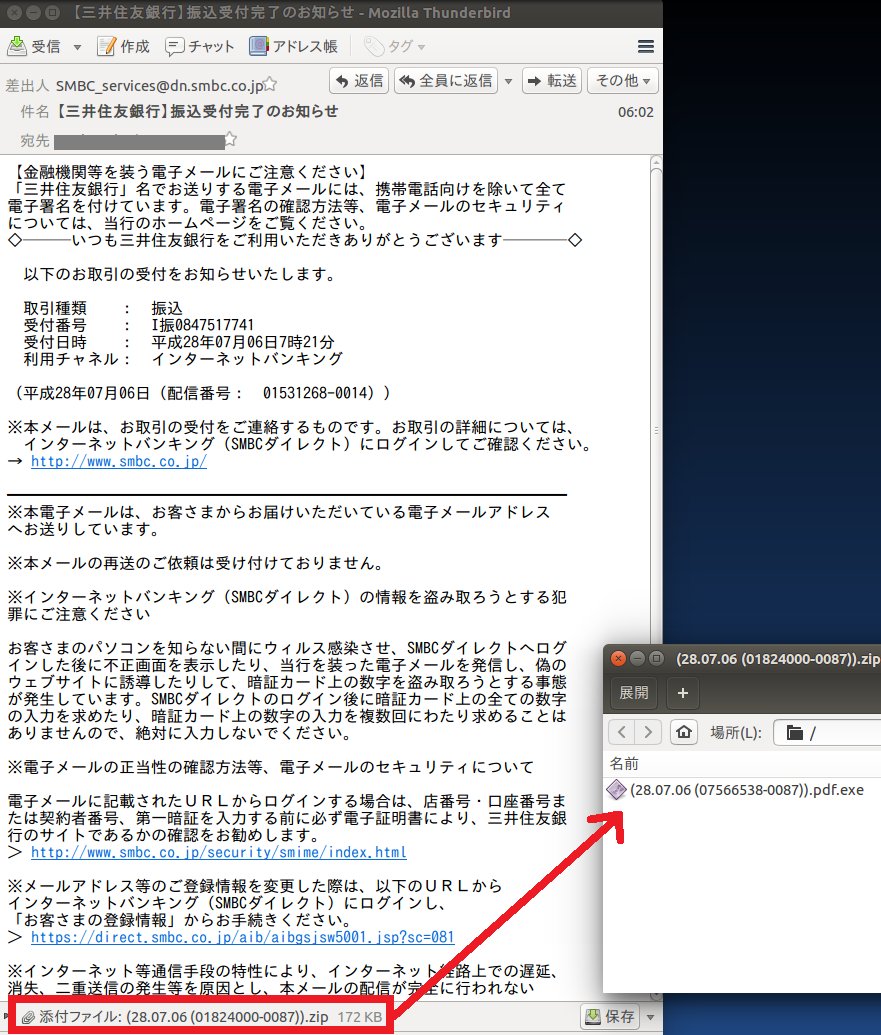Viewport: 881px width, 1035px height.
Task: Click the icon of the .pdf.exe file
Action: [x=616, y=789]
